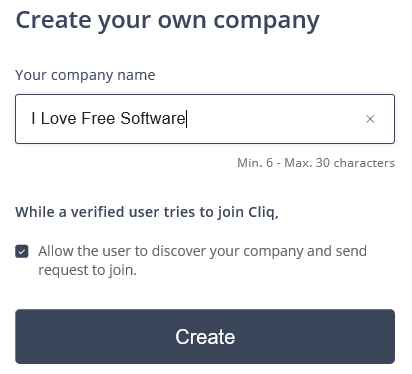This screenshot has width=412, height=374.
Task: Uncheck the discover your company checkbox
Action: pos(22,251)
